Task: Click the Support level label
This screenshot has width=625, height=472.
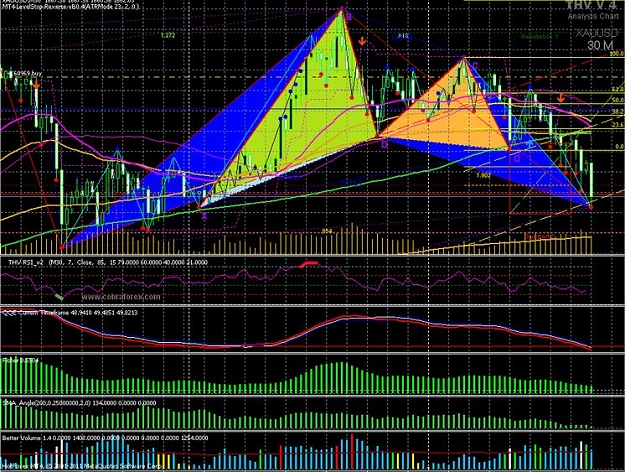Action: click(x=540, y=236)
